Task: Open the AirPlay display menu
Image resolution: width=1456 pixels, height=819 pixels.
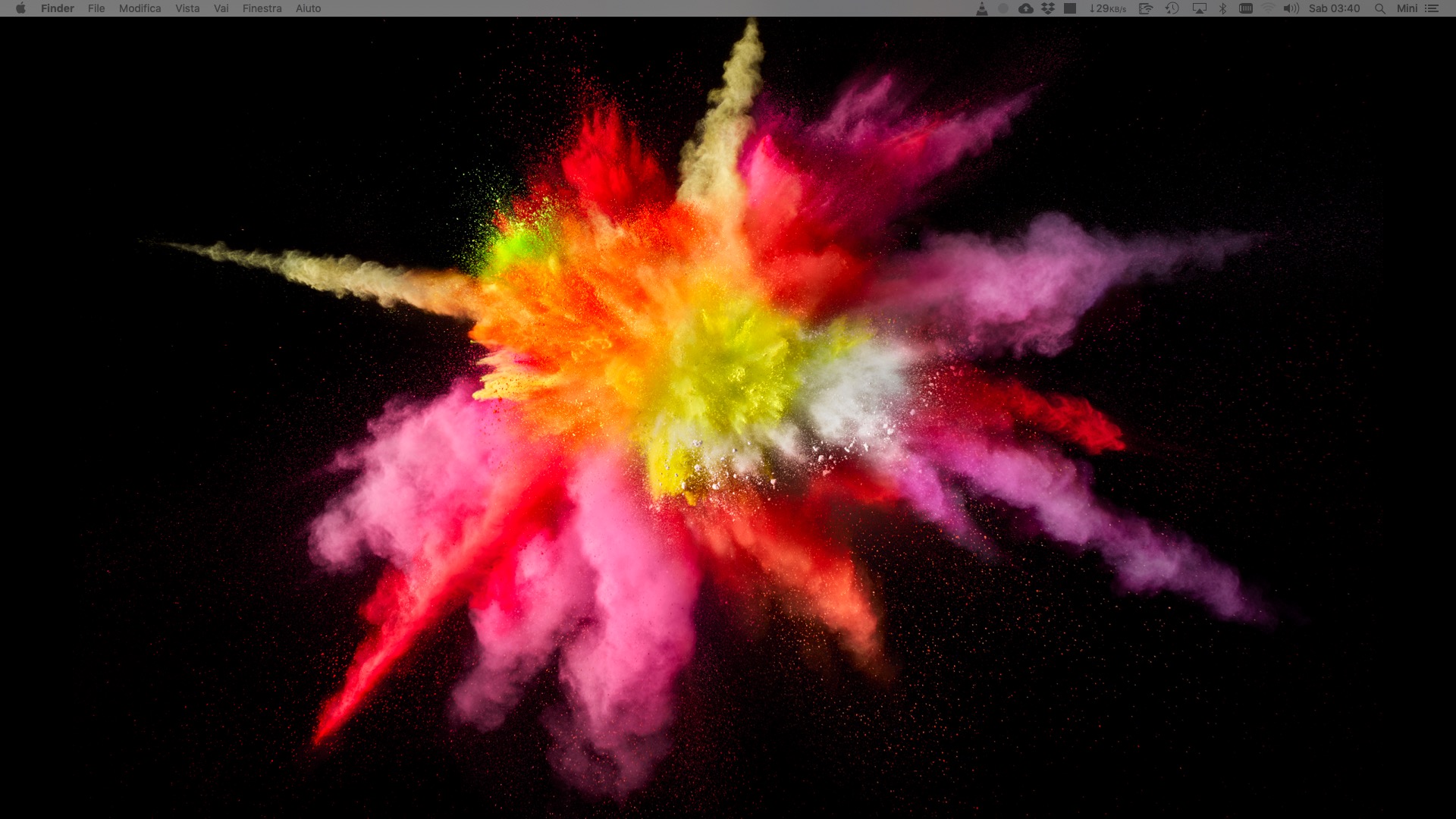Action: (1199, 8)
